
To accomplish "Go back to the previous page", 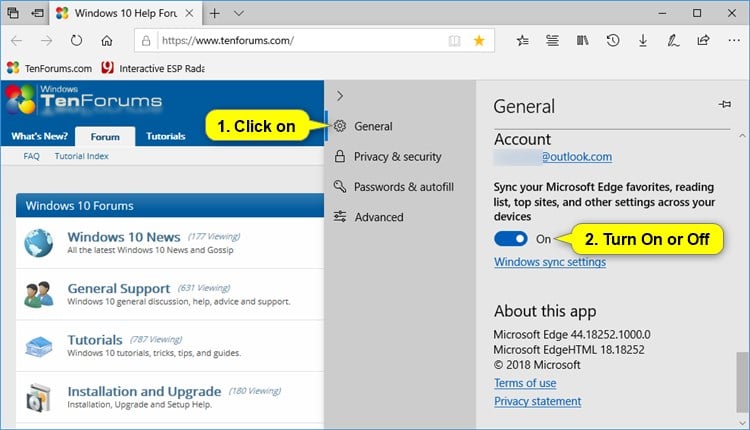I will click(16, 41).
